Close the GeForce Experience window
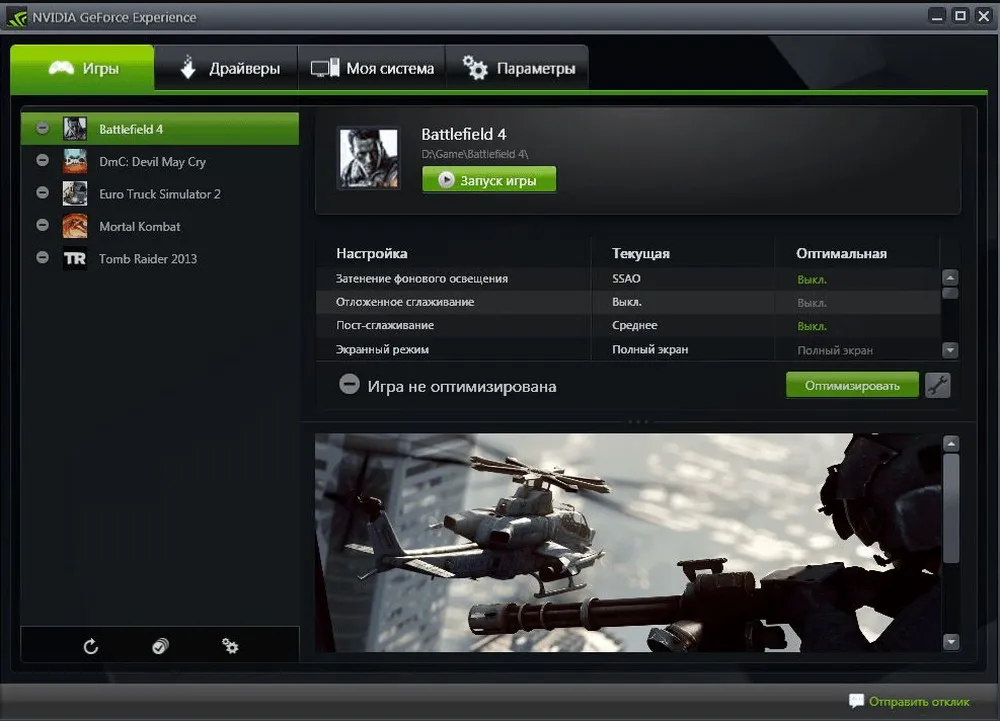Screen dimensions: 1000x721 point(984,16)
